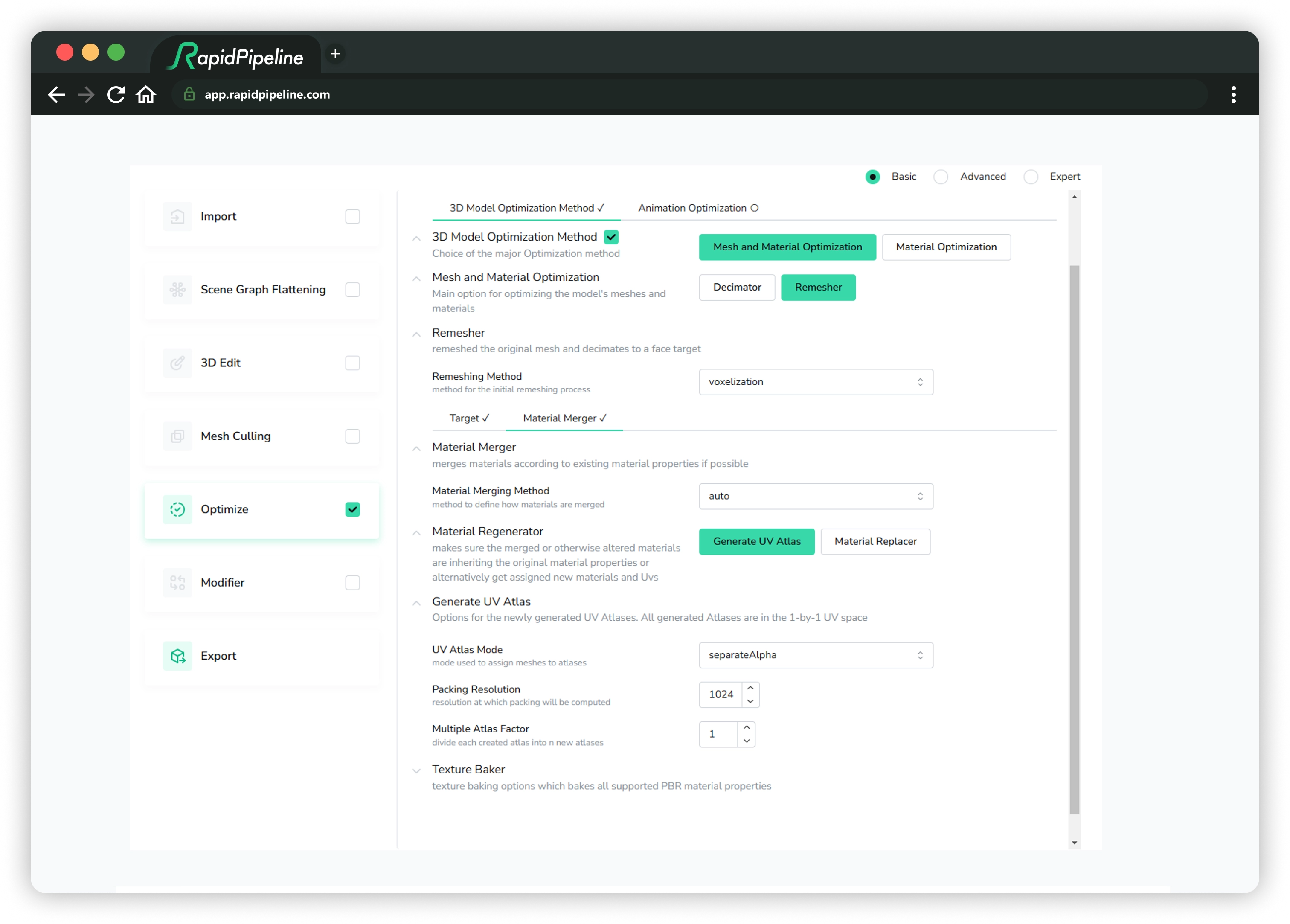Click the Mesh Culling icon
This screenshot has height=924, width=1290.
pos(177,436)
